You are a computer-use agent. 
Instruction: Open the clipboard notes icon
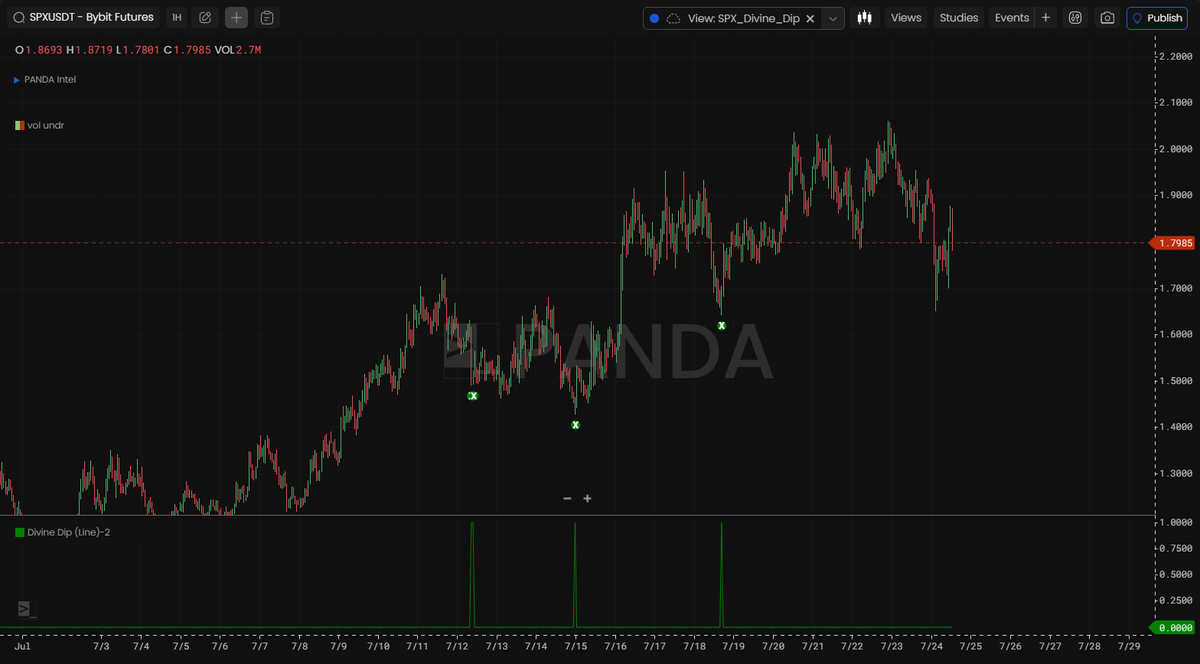(267, 17)
